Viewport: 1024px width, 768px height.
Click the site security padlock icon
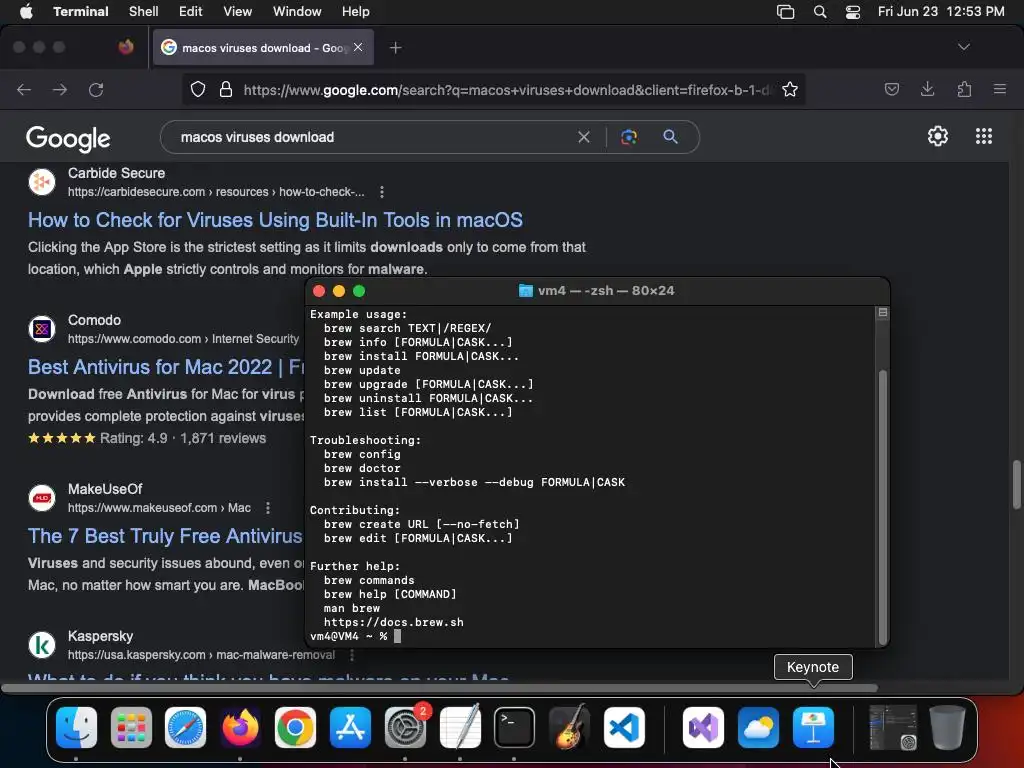pyautogui.click(x=226, y=89)
